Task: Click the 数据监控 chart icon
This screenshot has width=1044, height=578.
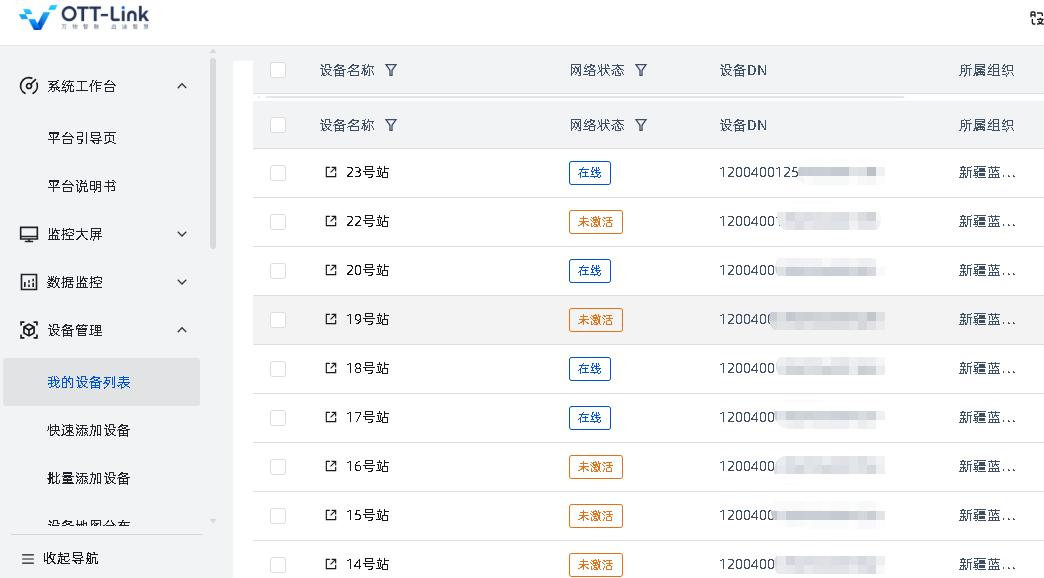Action: (x=29, y=282)
